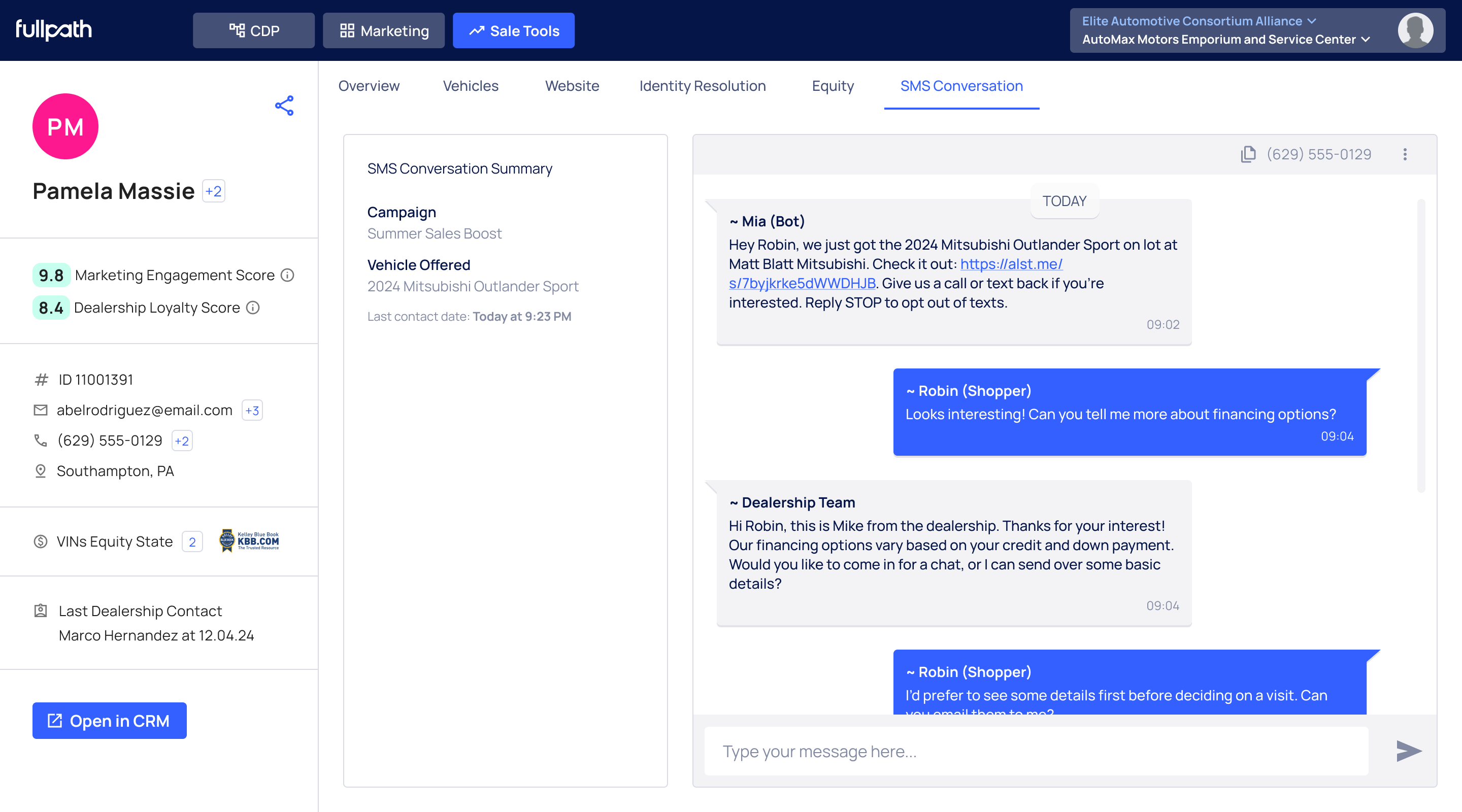Click the Open in CRM button
Screen dimensions: 1462x812
coord(109,721)
